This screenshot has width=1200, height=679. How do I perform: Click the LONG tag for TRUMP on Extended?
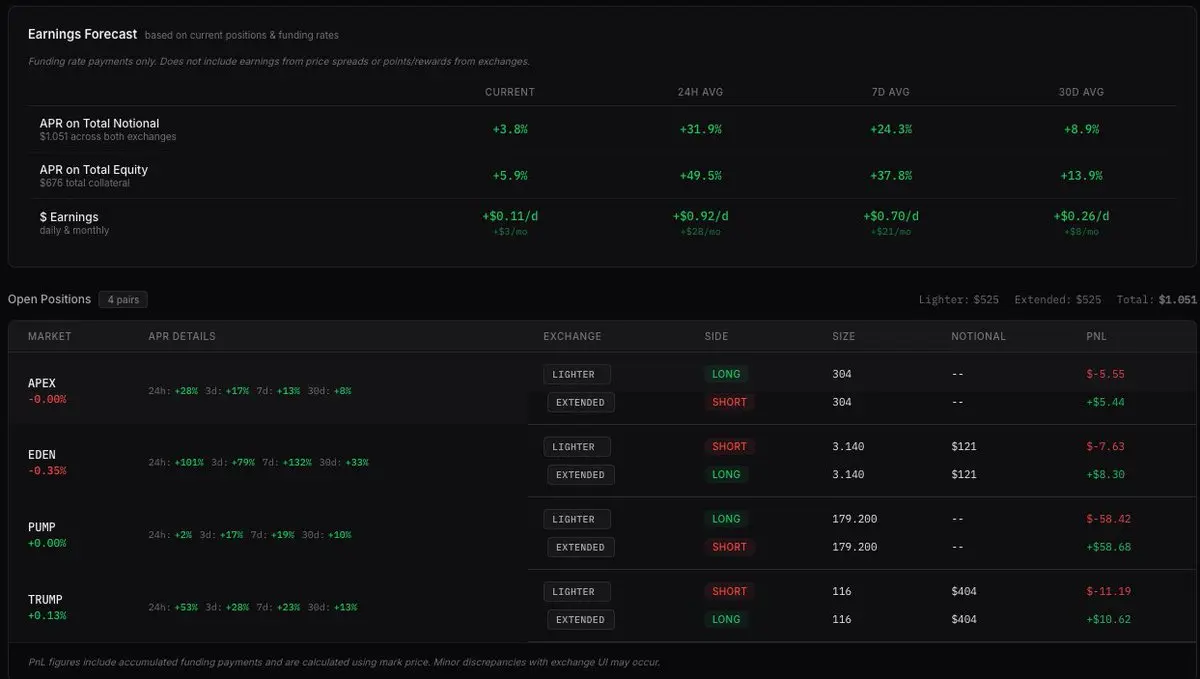click(726, 619)
